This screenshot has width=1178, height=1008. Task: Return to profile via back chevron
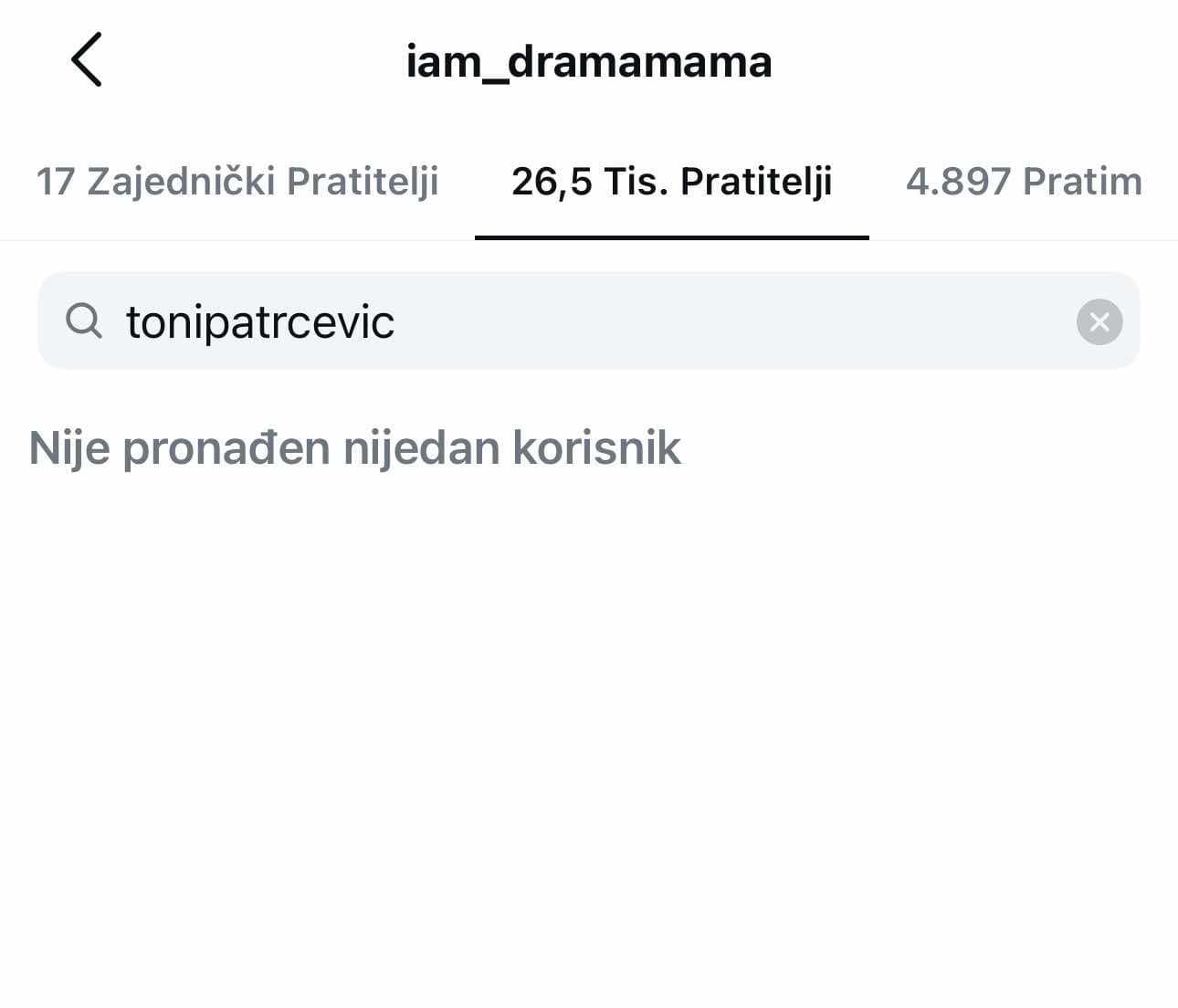pyautogui.click(x=86, y=60)
